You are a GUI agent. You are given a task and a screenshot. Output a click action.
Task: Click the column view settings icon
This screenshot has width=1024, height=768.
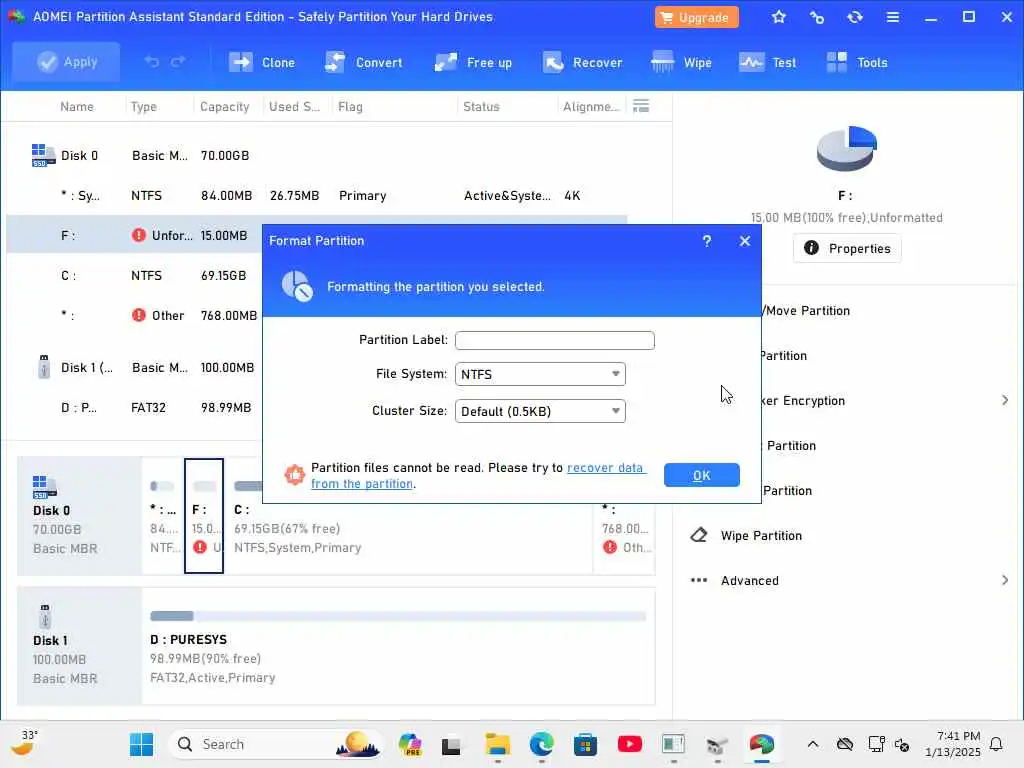click(x=641, y=106)
